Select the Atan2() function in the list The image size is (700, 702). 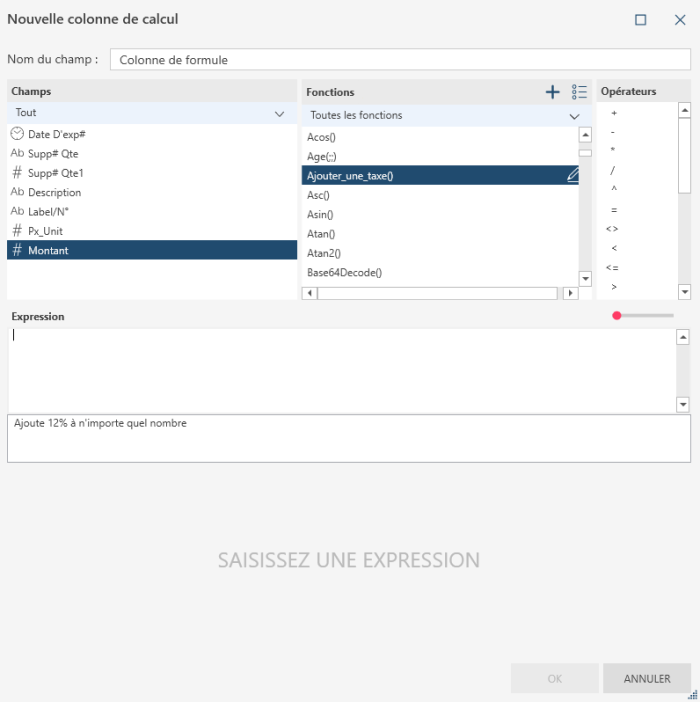pyautogui.click(x=324, y=253)
